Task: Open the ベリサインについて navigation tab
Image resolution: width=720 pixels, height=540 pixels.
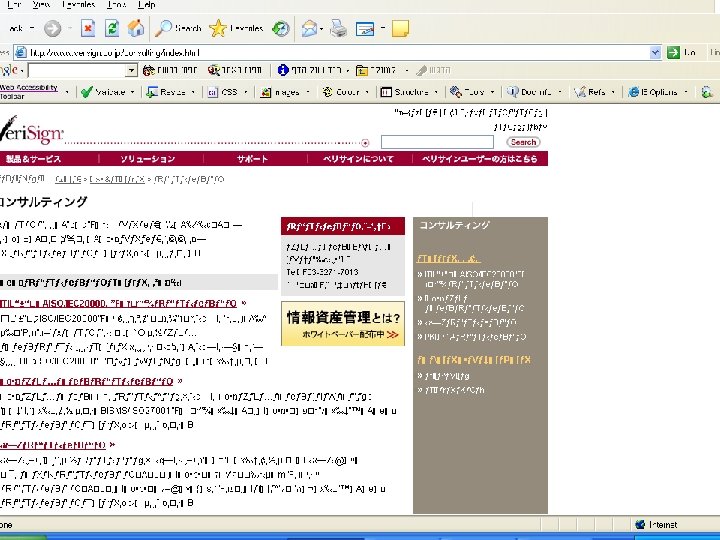Action: pos(358,159)
